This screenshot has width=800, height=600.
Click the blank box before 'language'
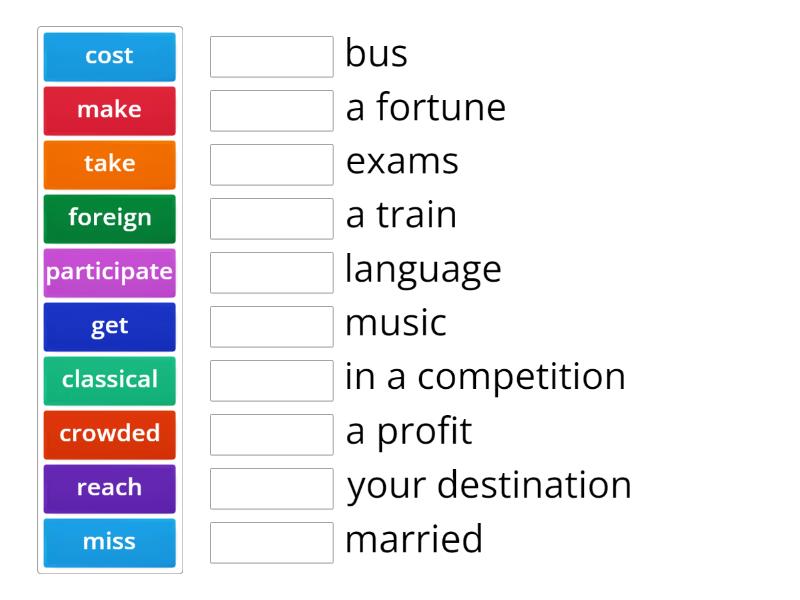[272, 273]
